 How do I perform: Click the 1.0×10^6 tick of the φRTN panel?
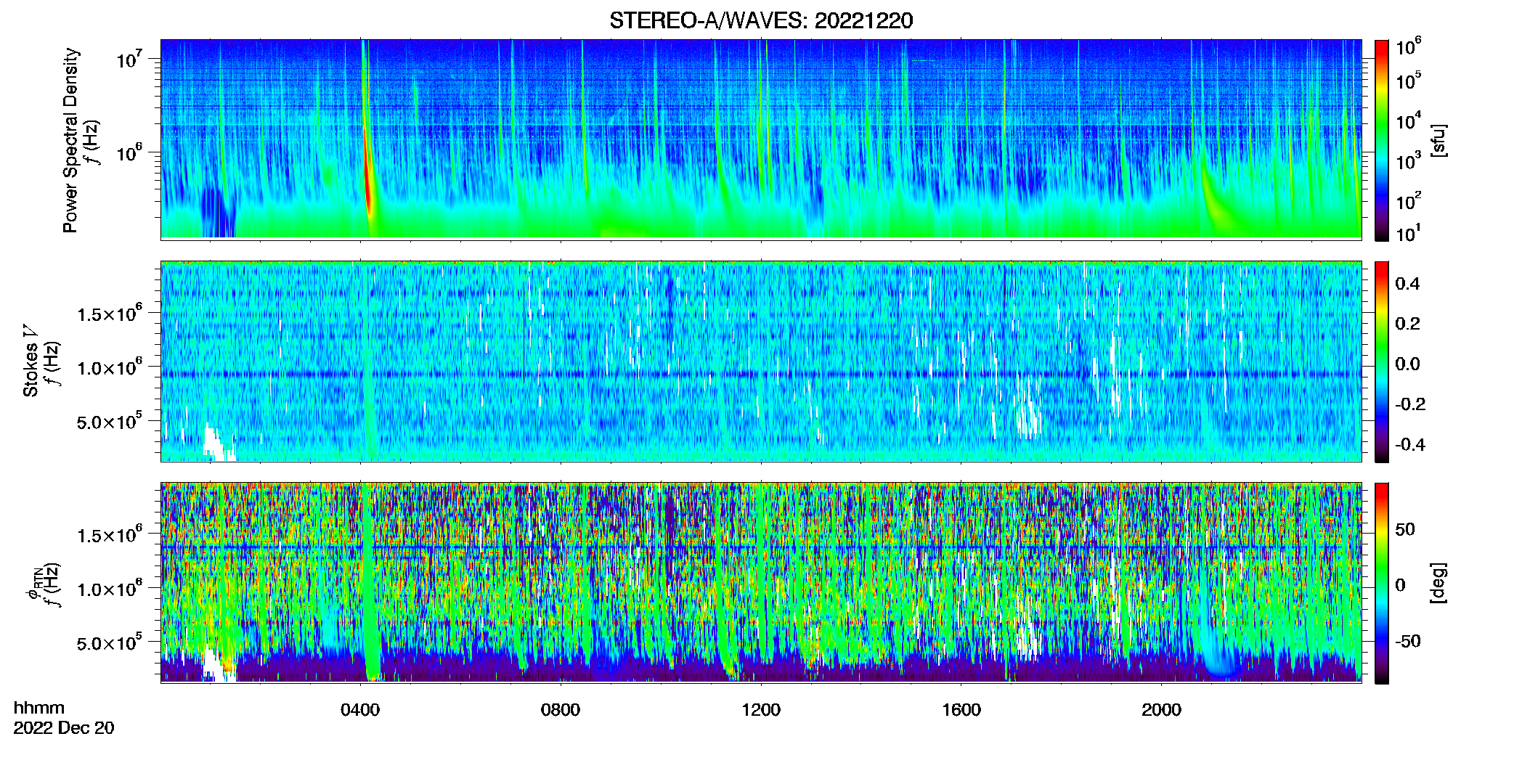coord(110,589)
